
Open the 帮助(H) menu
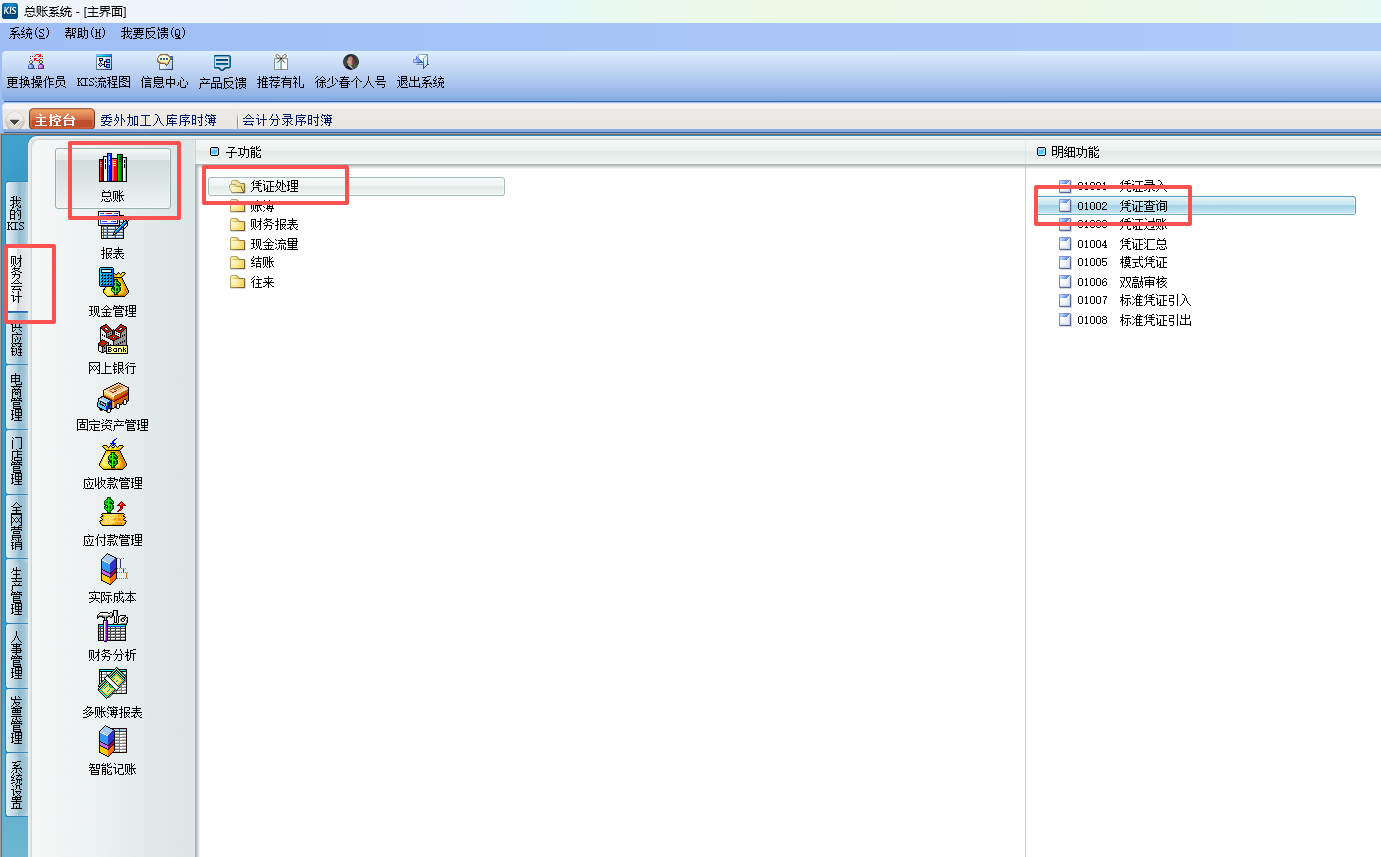click(84, 33)
